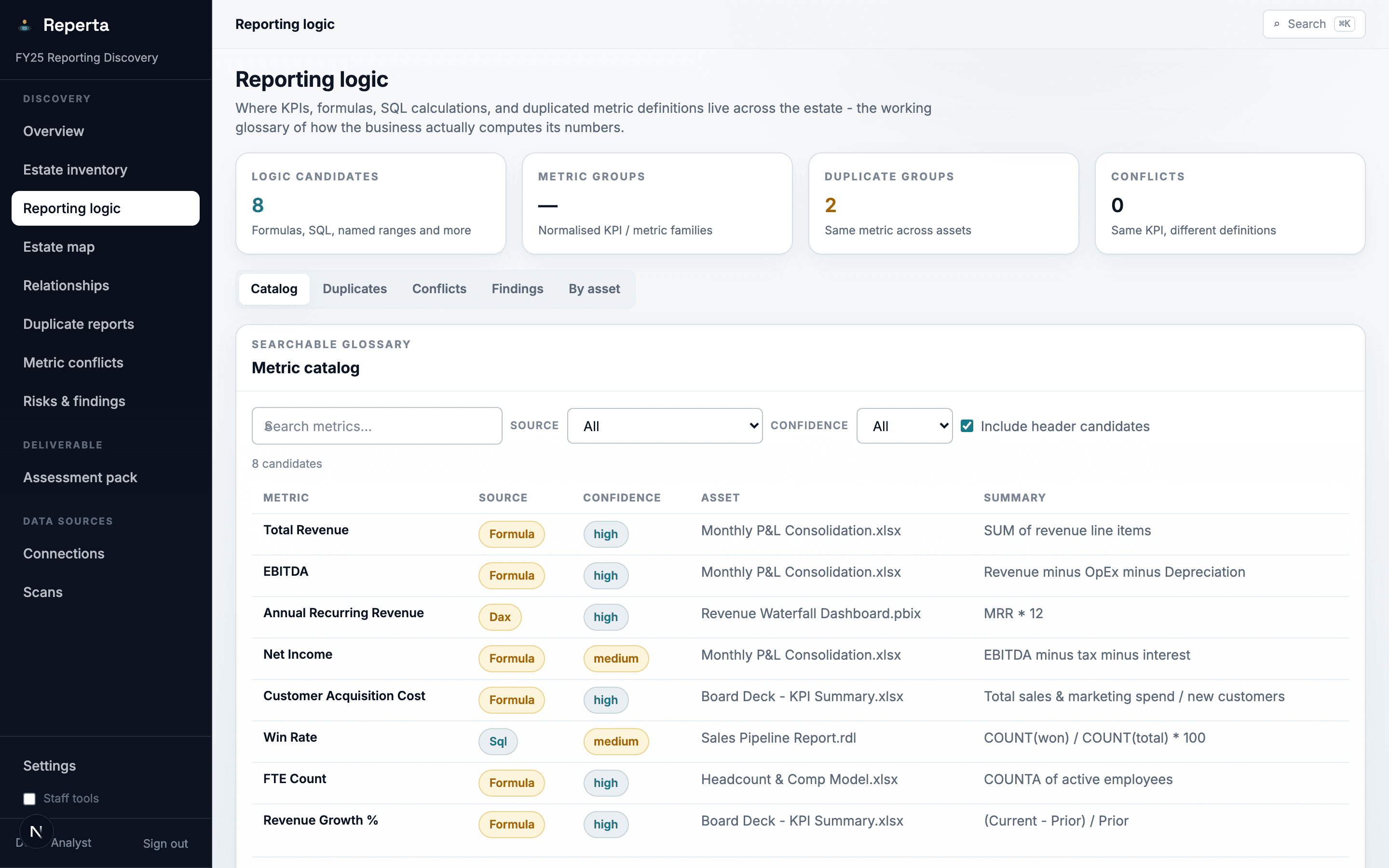Screen dimensions: 1389x868
Task: Open Assessment pack in the sidebar
Action: point(106,477)
